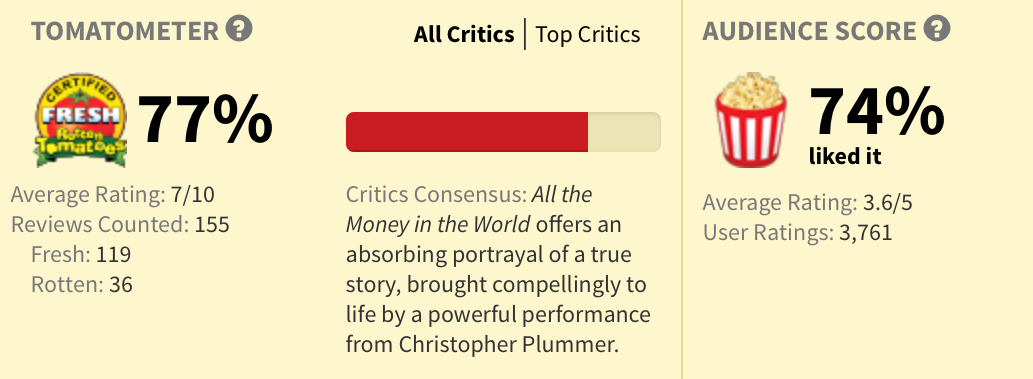Click the 74% audience score number

click(877, 112)
